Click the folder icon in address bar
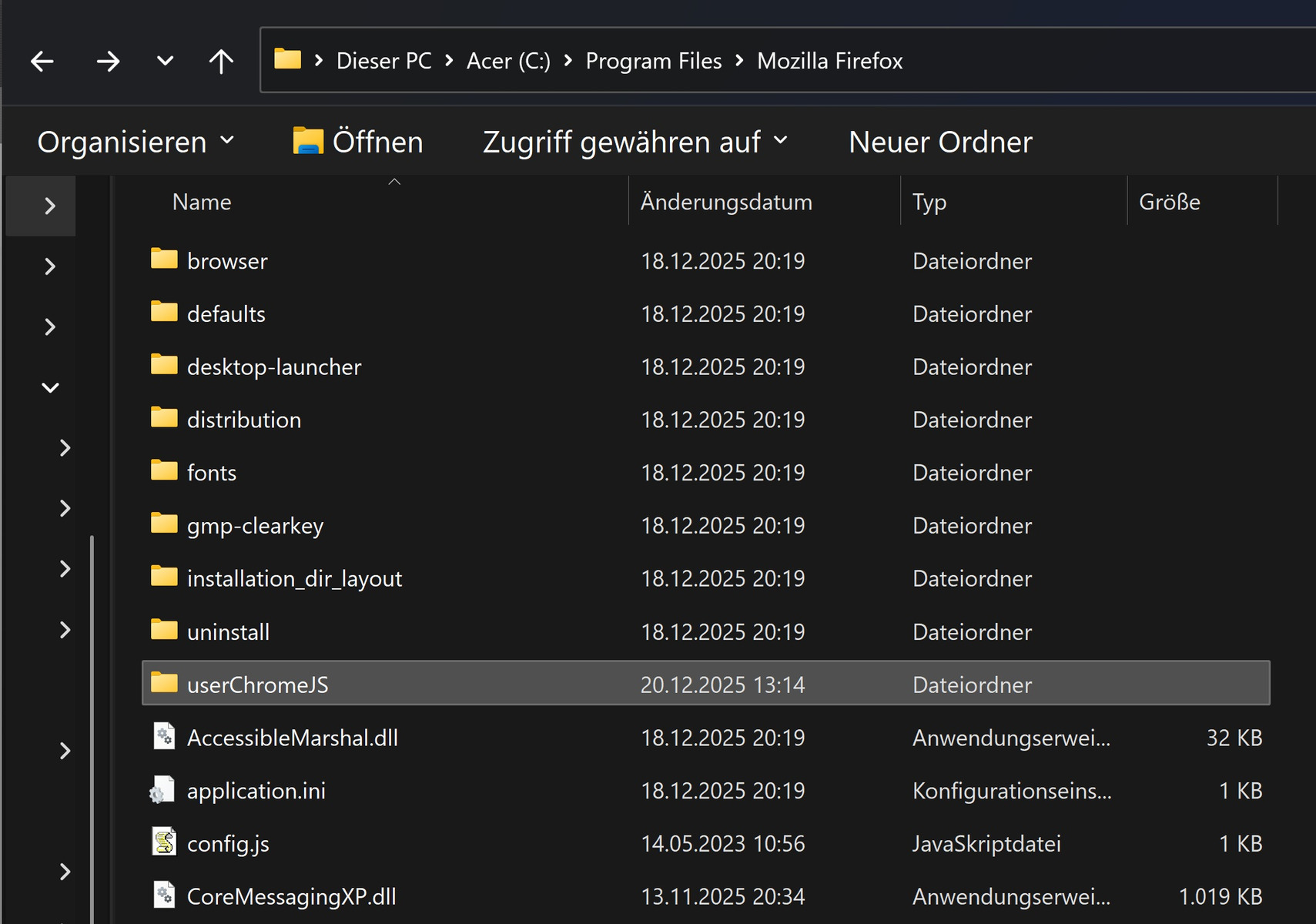Screen dimensions: 1316x924 [287, 59]
